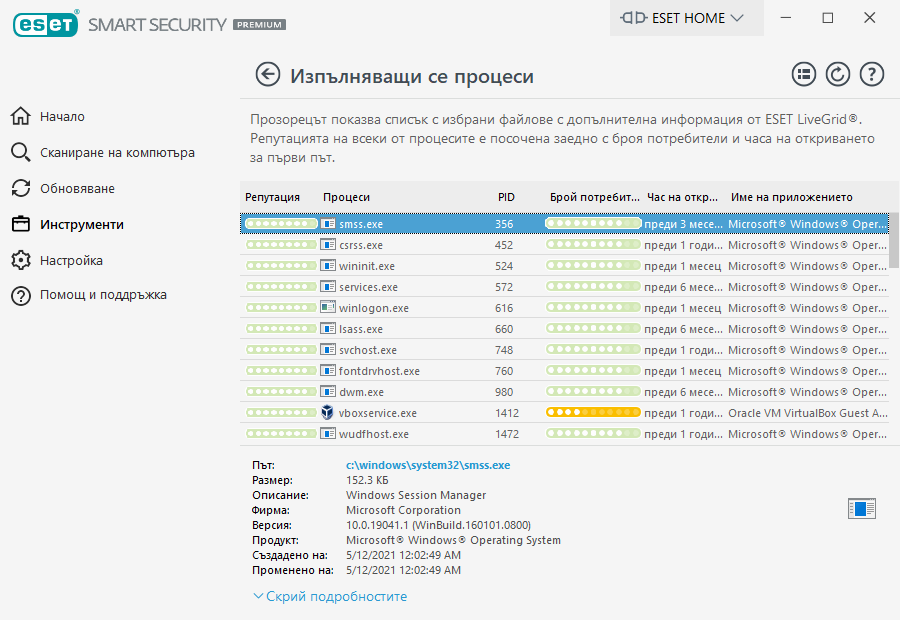Open the ESET HOME dropdown
This screenshot has height=620, width=900.
686,18
